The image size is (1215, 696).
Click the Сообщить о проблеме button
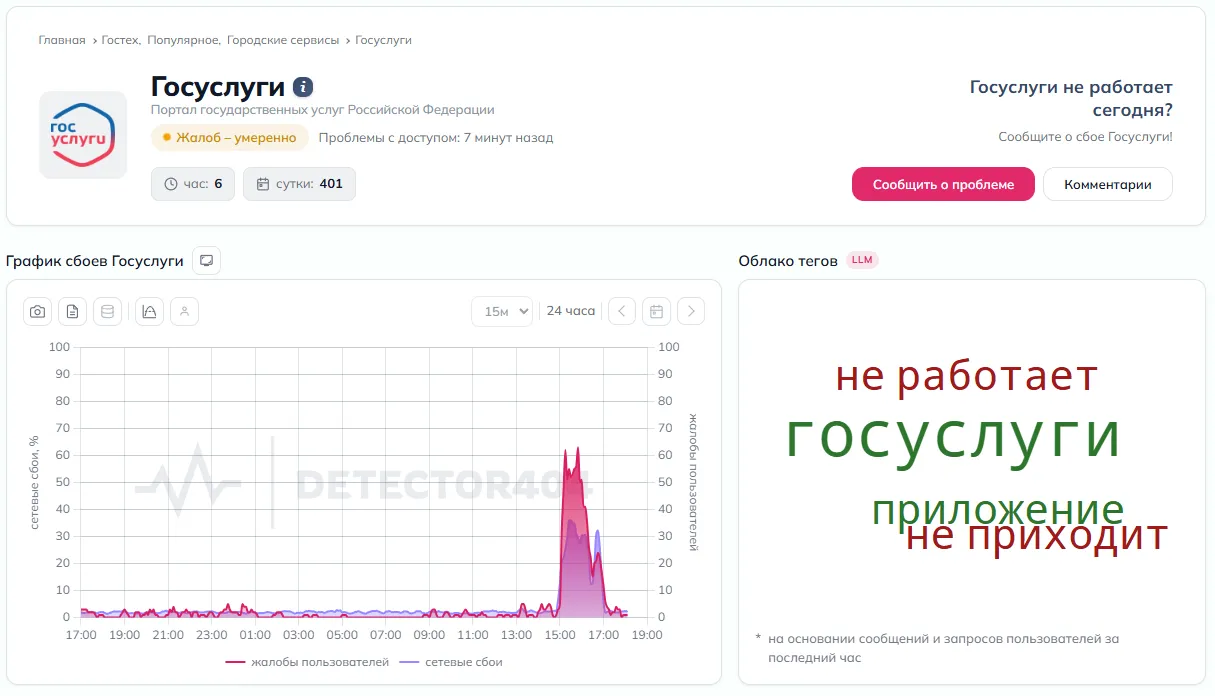[x=943, y=184]
